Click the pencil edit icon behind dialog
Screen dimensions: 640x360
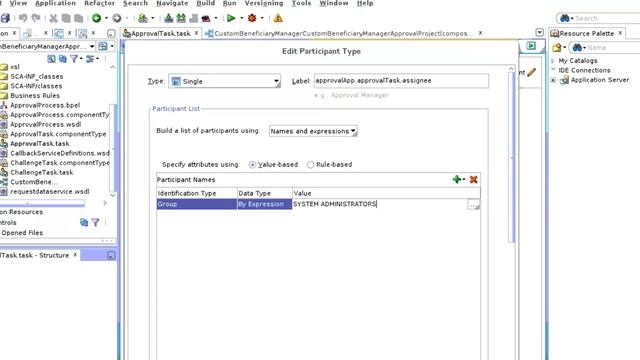pyautogui.click(x=531, y=72)
